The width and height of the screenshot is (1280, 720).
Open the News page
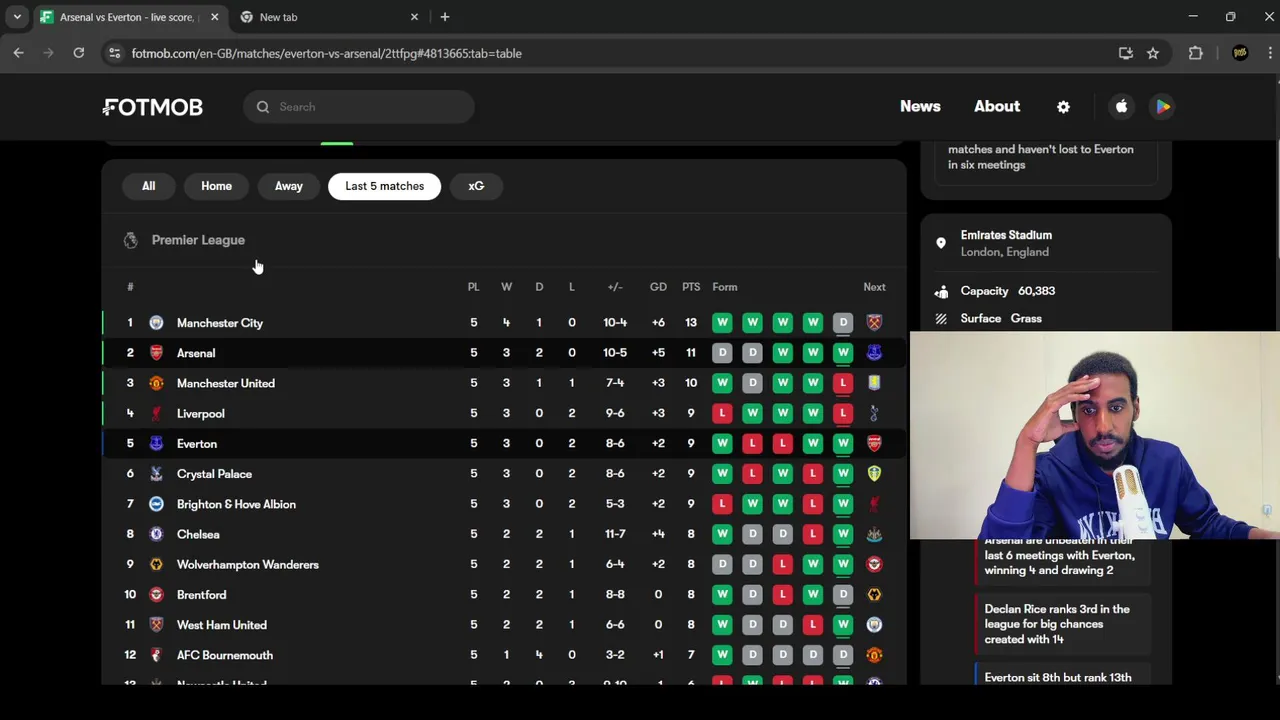point(920,107)
